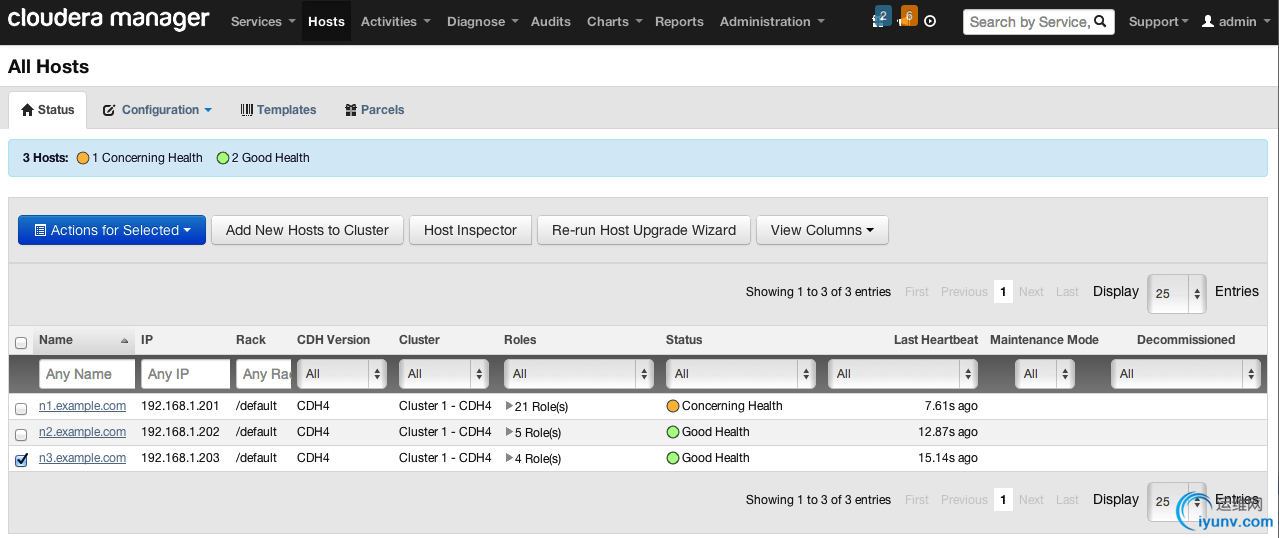This screenshot has width=1279, height=538.
Task: Open the Status filter dropdown
Action: 740,374
